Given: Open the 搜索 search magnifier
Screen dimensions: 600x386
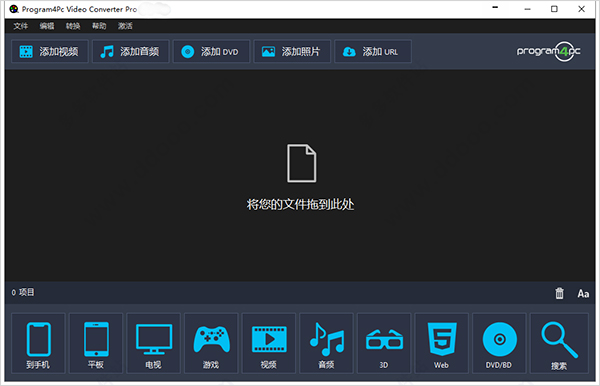Looking at the screenshot, I should [559, 343].
